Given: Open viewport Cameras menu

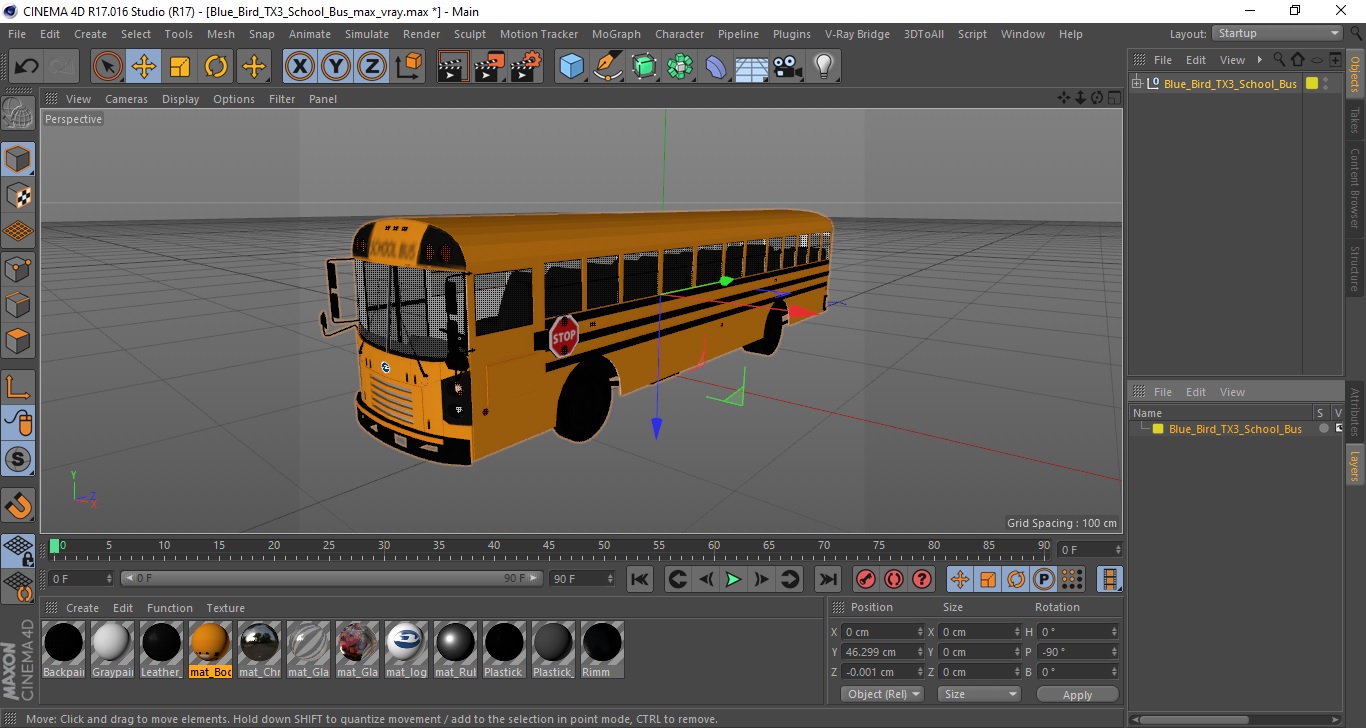Looking at the screenshot, I should 126,99.
